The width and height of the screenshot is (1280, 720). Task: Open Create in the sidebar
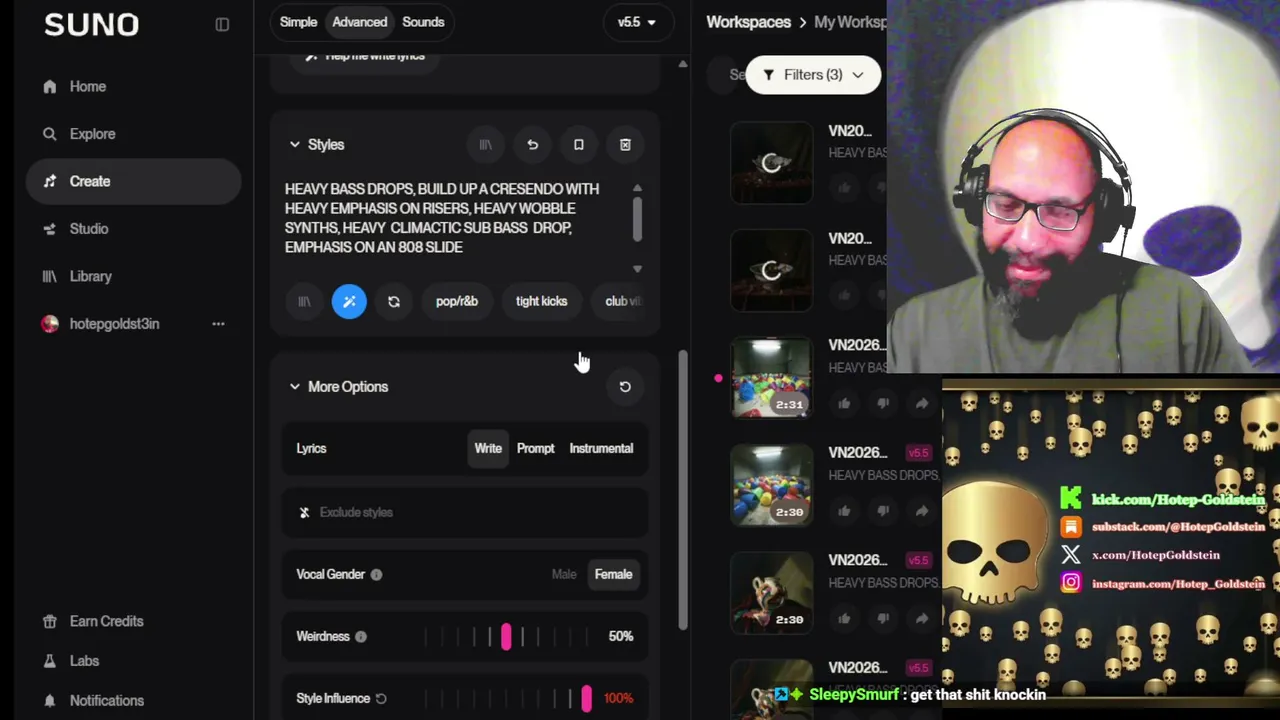click(134, 182)
